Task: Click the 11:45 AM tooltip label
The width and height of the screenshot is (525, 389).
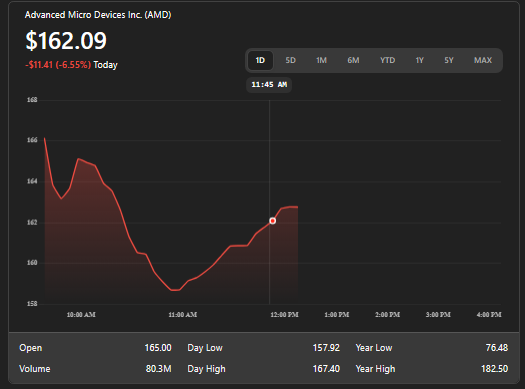Action: 269,85
